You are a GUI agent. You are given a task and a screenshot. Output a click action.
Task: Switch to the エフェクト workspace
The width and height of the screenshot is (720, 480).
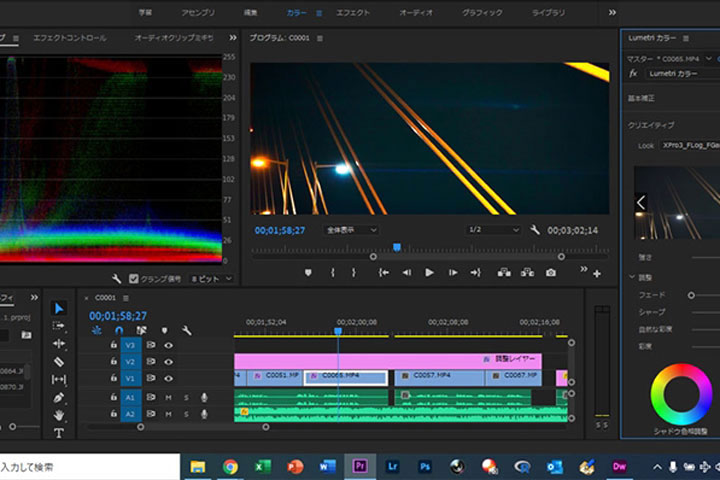click(353, 13)
